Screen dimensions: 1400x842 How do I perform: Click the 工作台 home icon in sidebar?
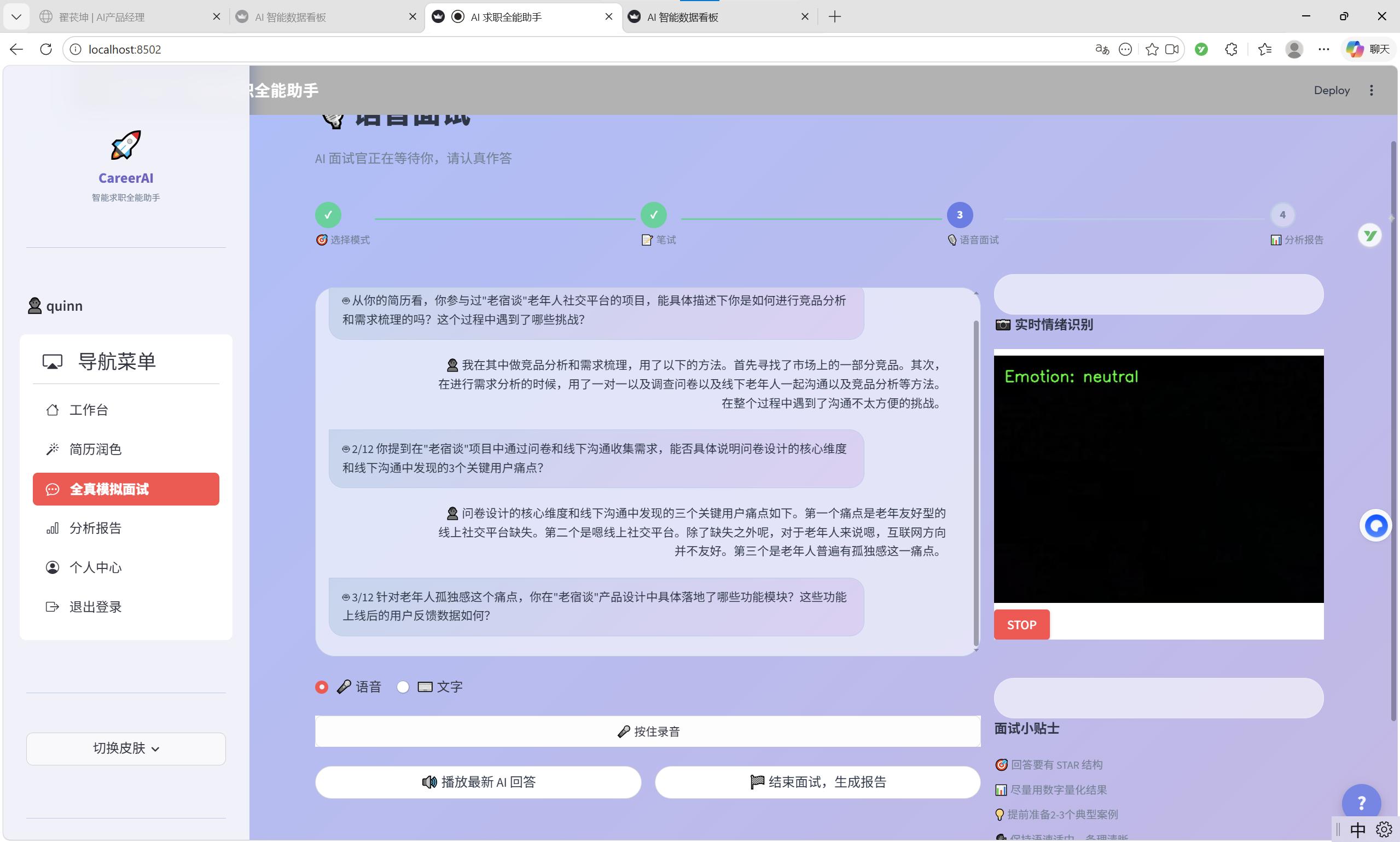[x=53, y=410]
